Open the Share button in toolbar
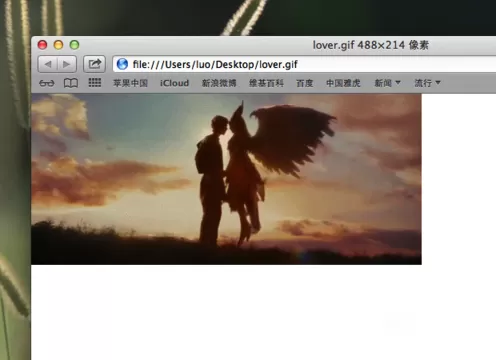Viewport: 496px width, 360px height. [94, 64]
